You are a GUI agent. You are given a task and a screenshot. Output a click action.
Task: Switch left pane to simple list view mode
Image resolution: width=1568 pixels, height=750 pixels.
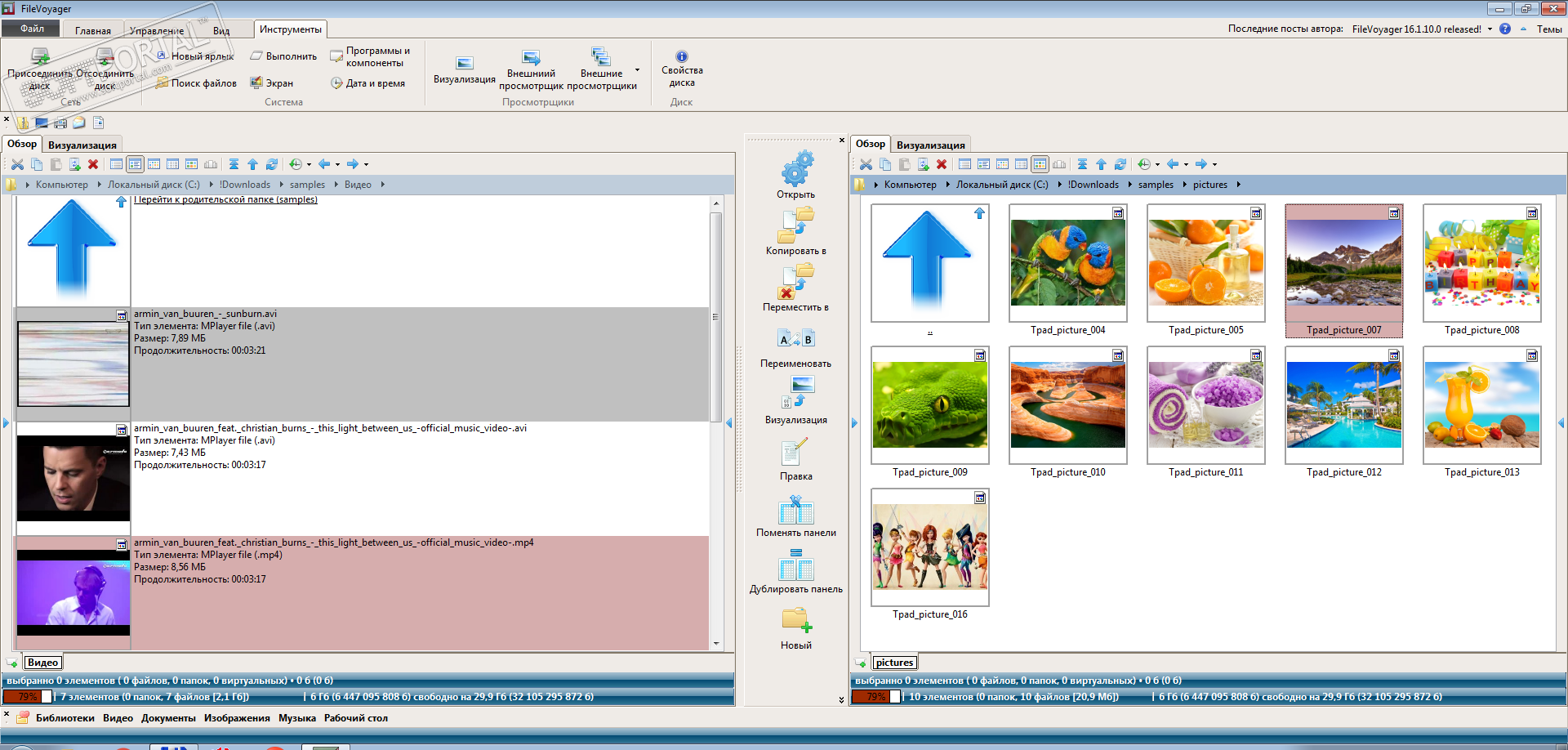tap(116, 164)
